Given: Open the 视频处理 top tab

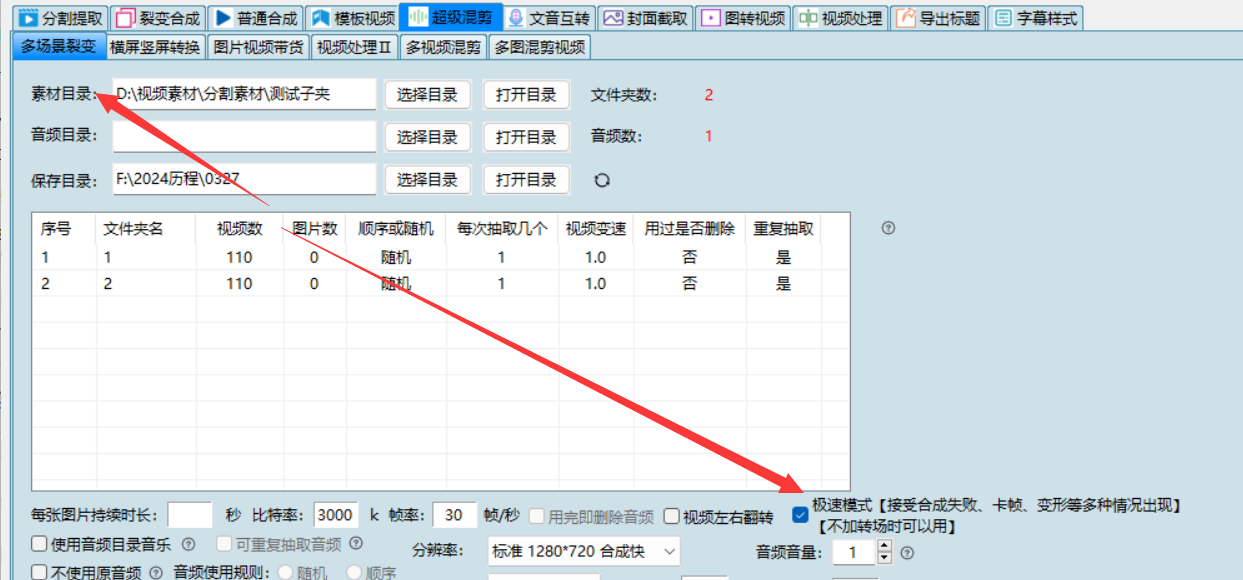Looking at the screenshot, I should click(x=840, y=18).
